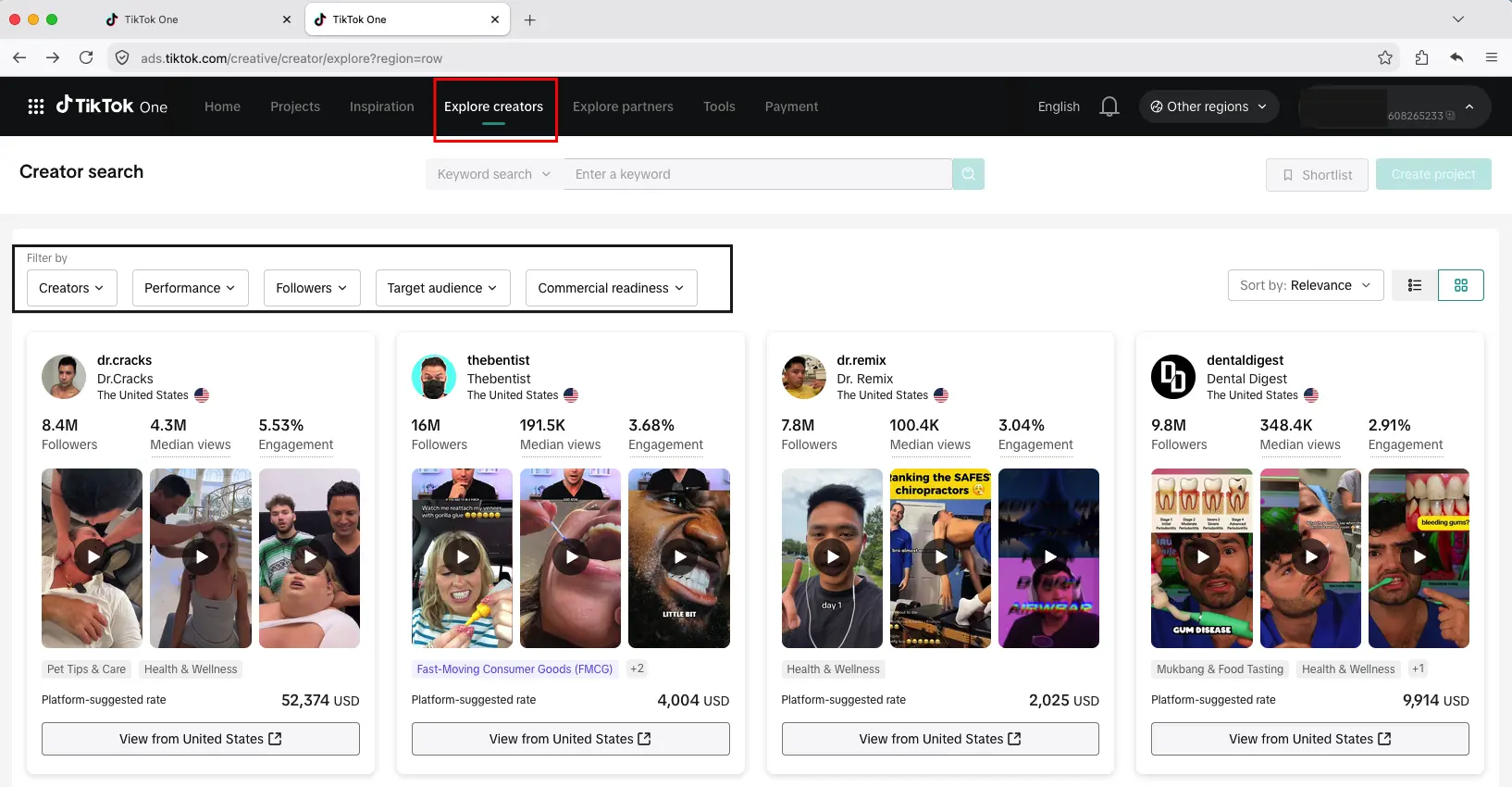Screen dimensions: 1512x787
Task: Open thebentist profile avatar
Action: click(434, 377)
